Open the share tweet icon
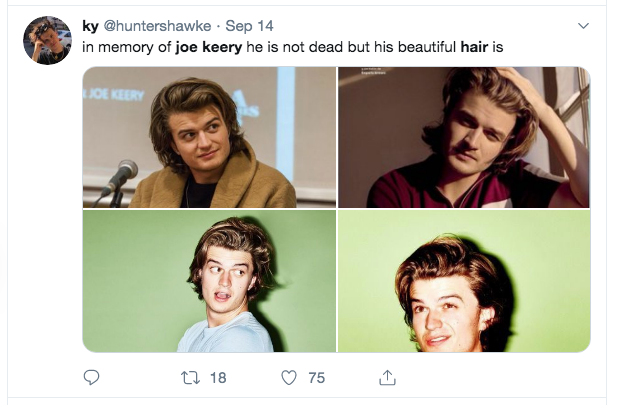The width and height of the screenshot is (624, 405). click(x=386, y=377)
